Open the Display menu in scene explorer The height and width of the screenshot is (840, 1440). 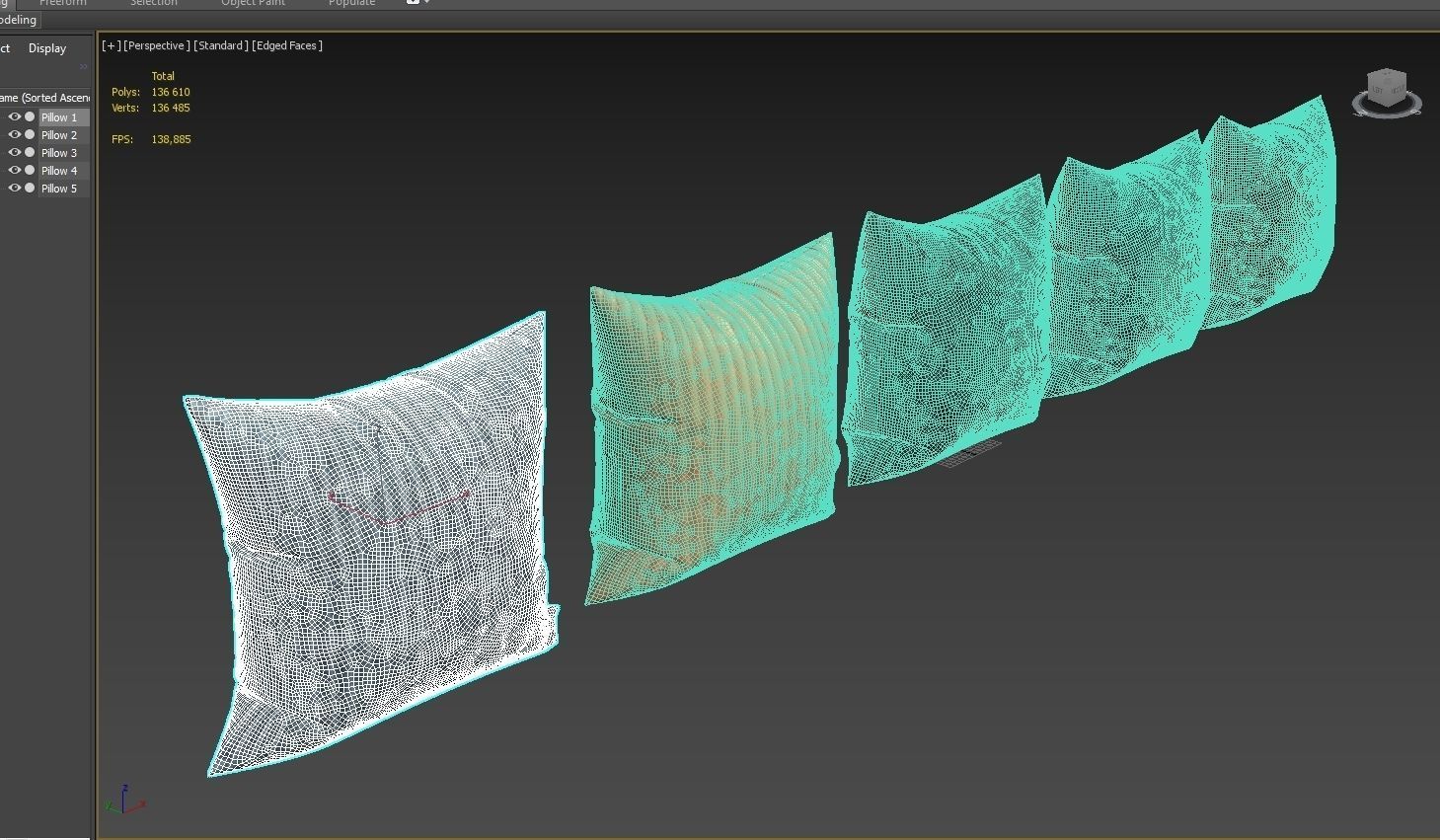pyautogui.click(x=47, y=48)
